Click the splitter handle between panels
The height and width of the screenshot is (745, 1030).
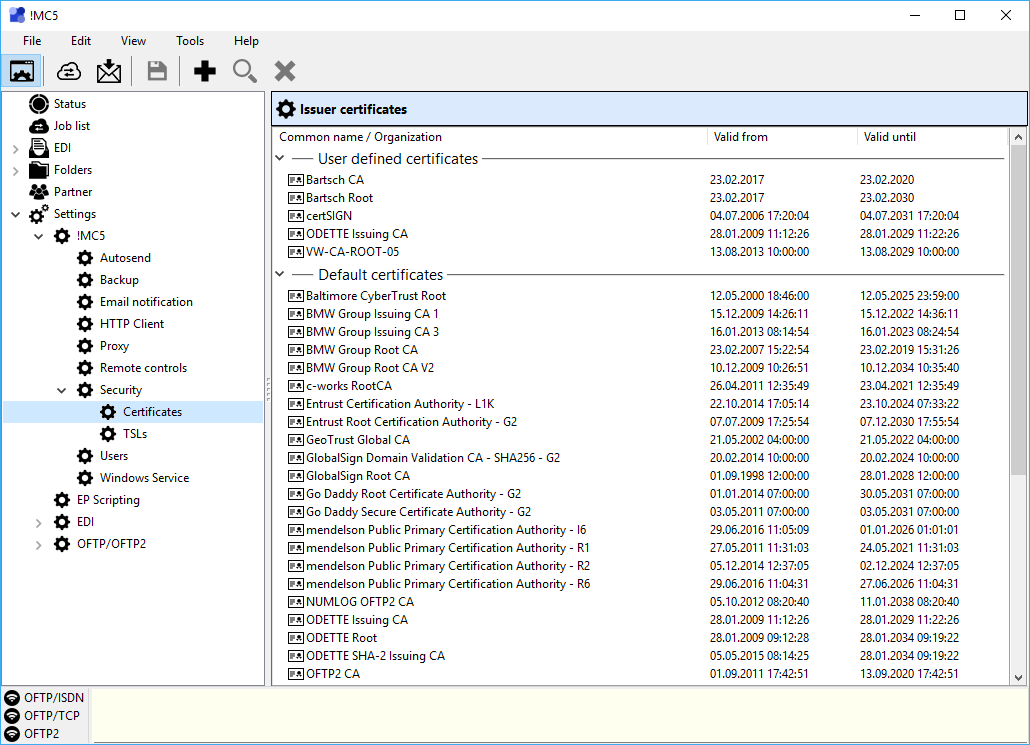pyautogui.click(x=268, y=389)
